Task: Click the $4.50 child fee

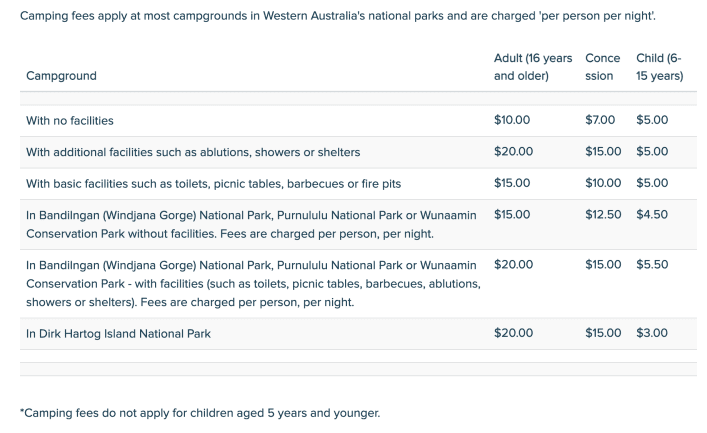Action: 652,214
